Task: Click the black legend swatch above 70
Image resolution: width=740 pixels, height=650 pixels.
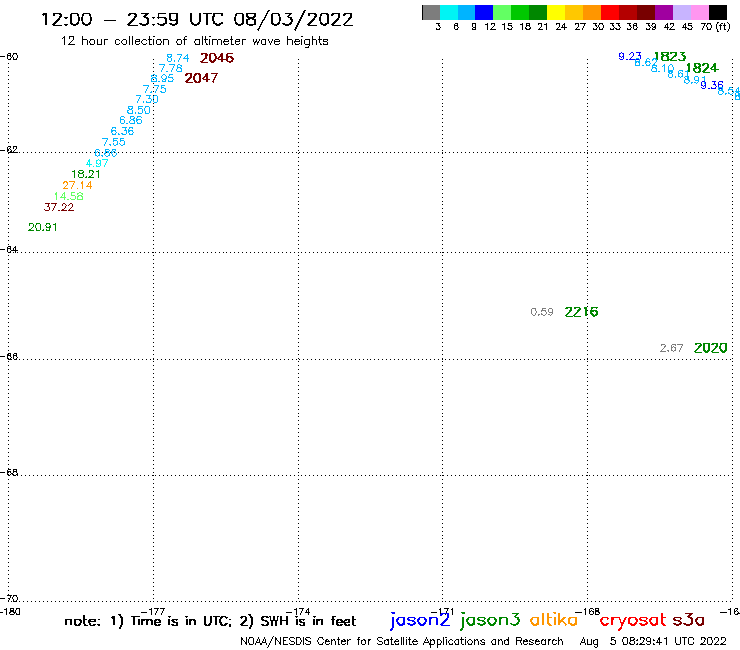Action: pos(718,12)
